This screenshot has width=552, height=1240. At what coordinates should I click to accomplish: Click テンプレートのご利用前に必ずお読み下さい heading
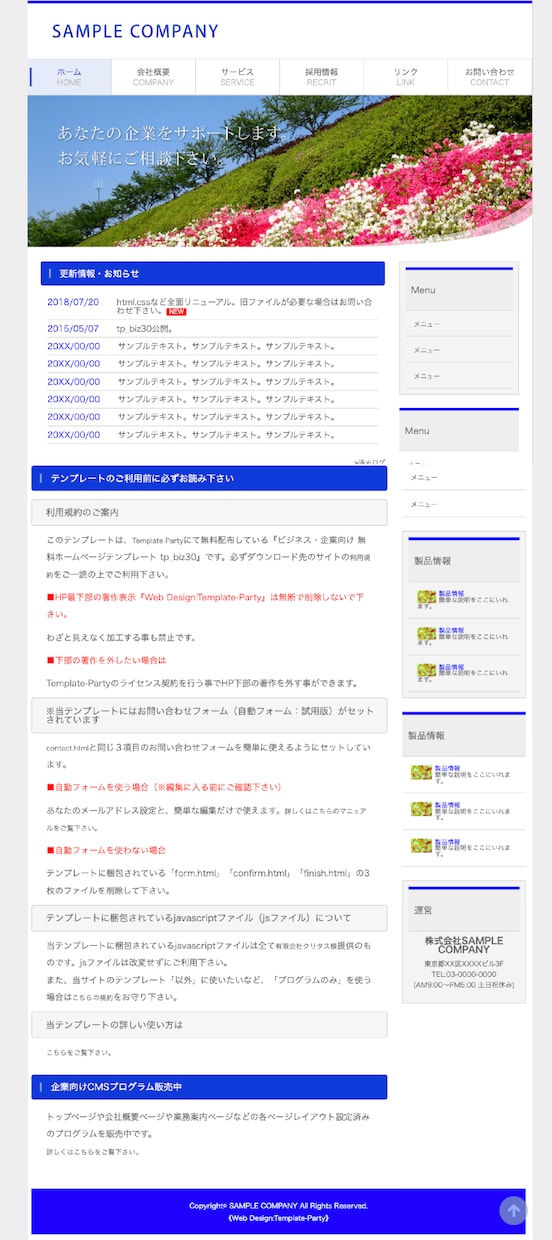[x=209, y=478]
